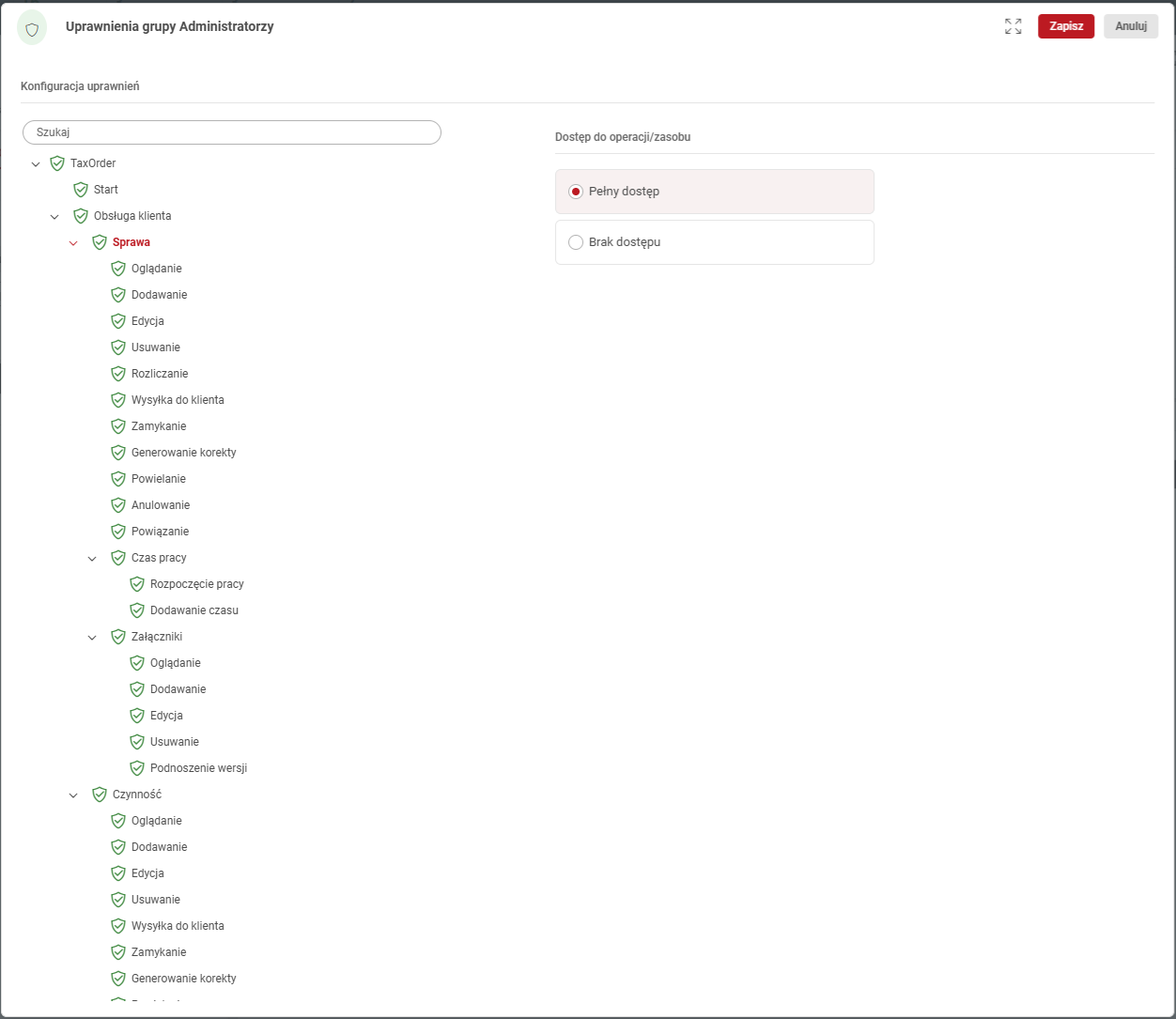Collapse the TaxOrder root node
1176x1019 pixels.
click(36, 164)
